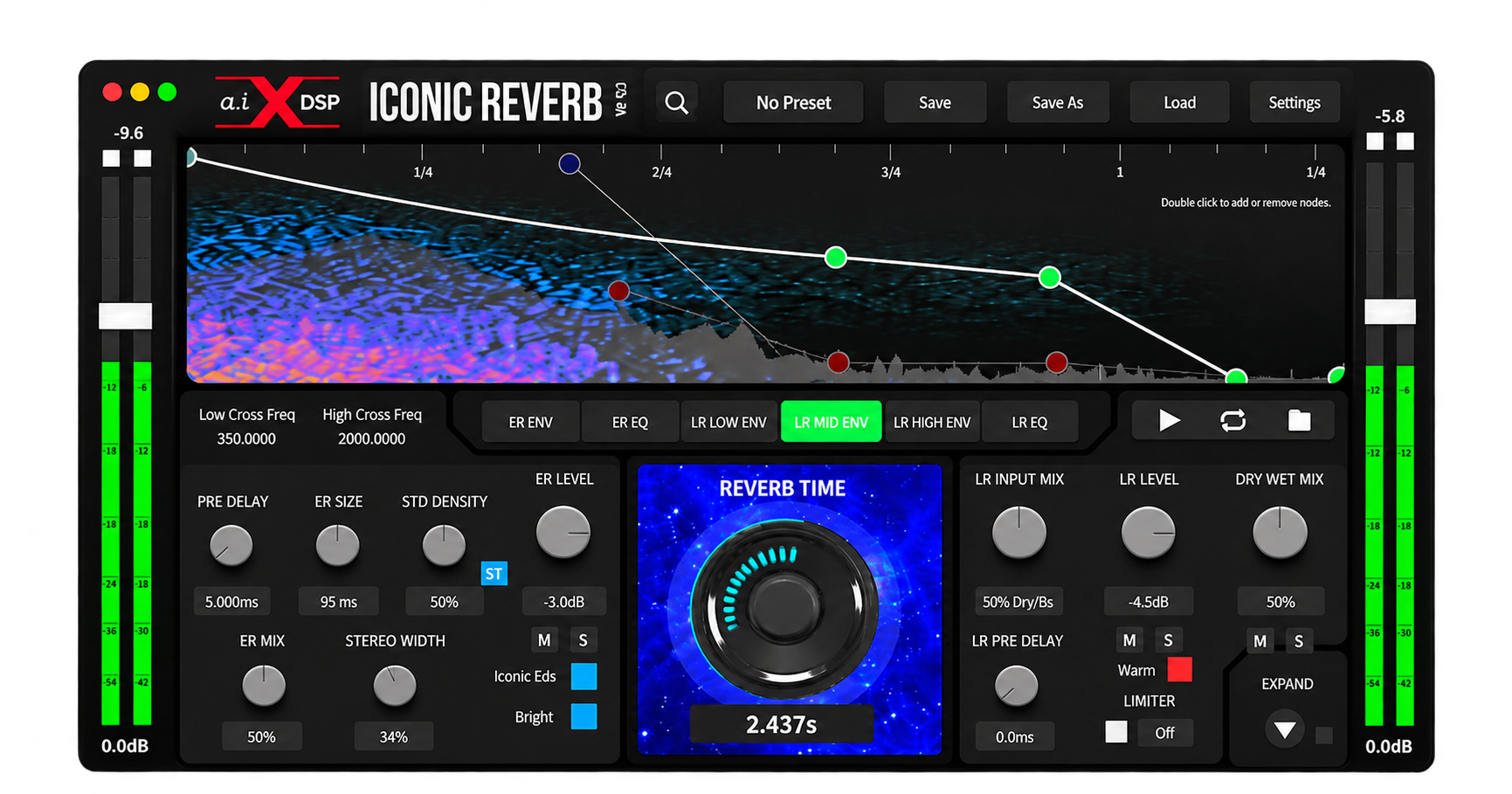Screen dimensions: 1512x794
Task: Click the right output gain fader handle
Action: click(x=1390, y=312)
